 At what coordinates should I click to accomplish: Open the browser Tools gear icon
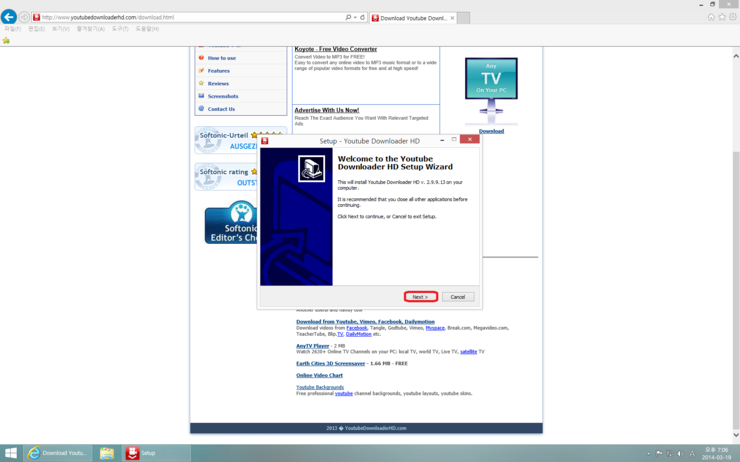click(733, 17)
